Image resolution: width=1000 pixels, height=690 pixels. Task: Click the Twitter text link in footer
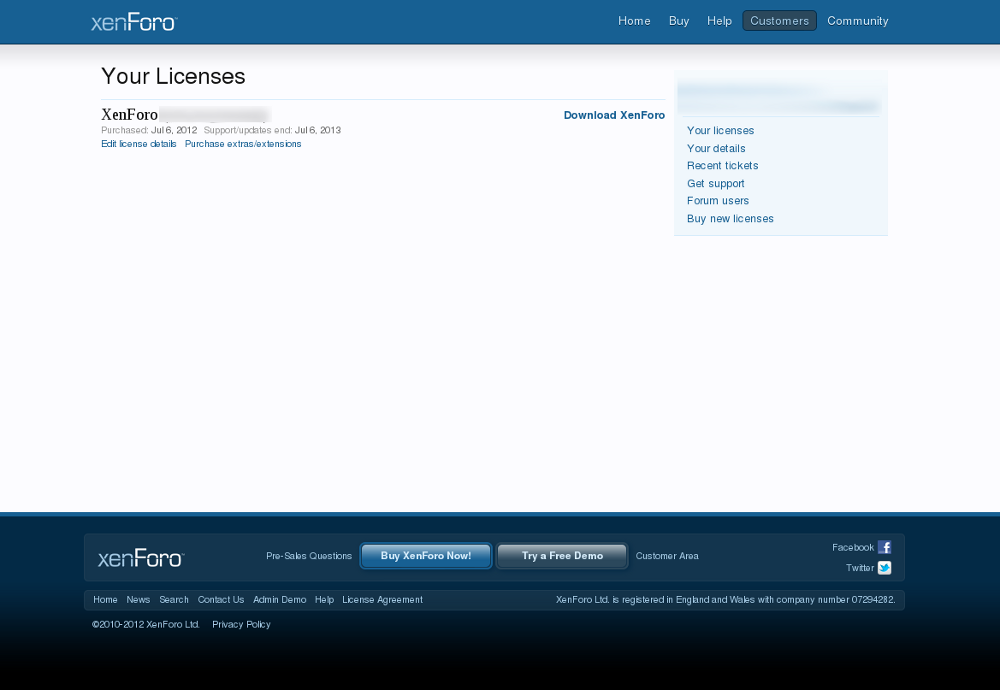[860, 568]
